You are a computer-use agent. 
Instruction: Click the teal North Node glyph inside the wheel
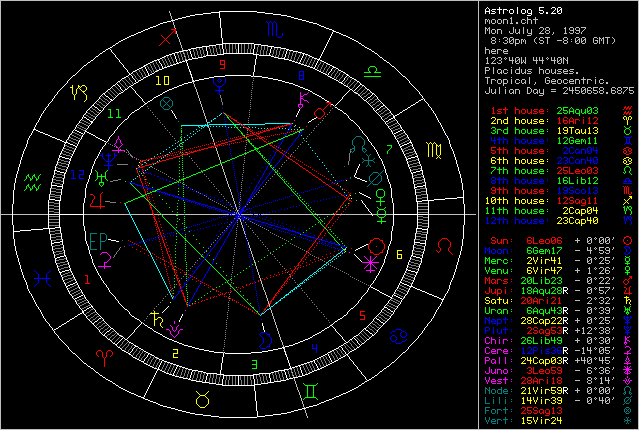click(x=359, y=144)
